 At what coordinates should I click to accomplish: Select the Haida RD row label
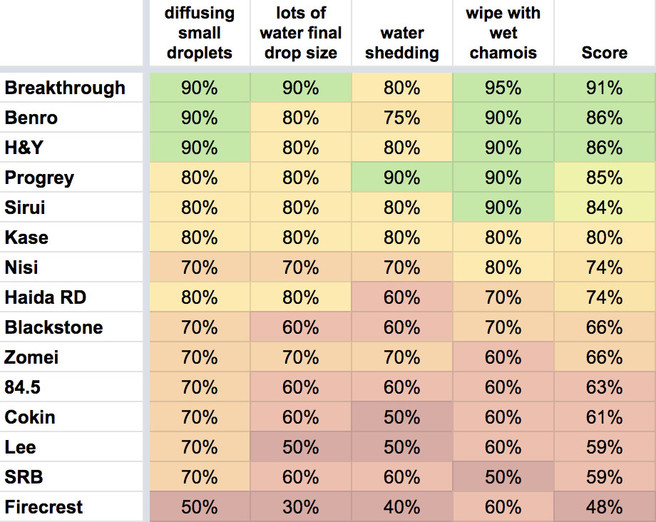[x=45, y=297]
